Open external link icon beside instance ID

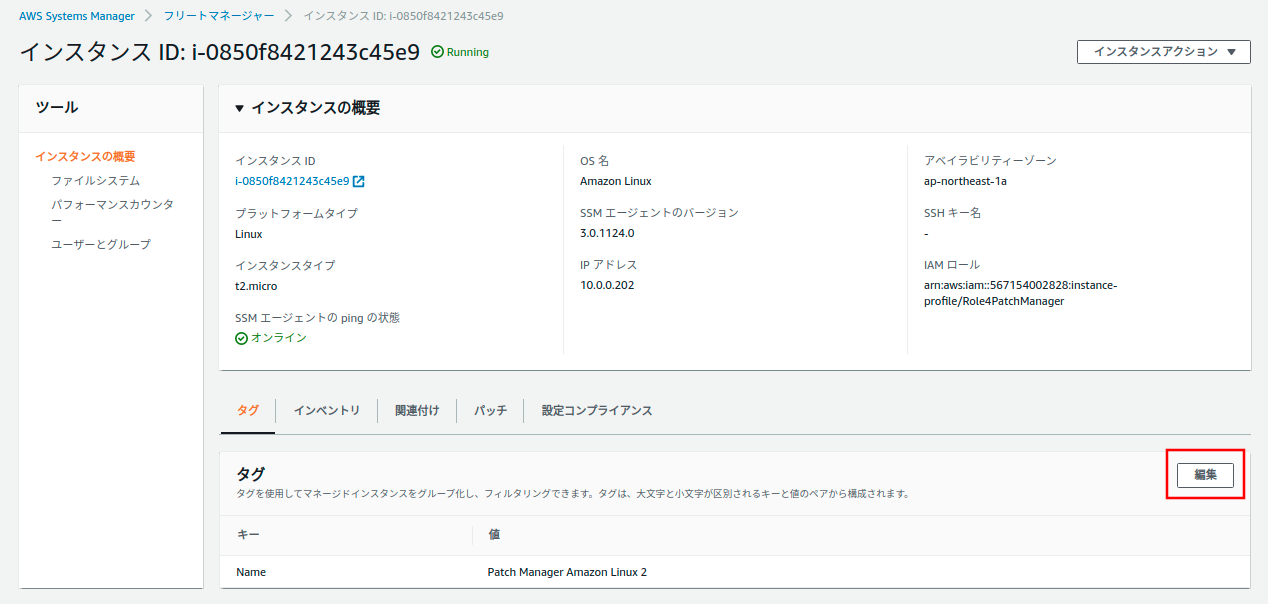point(359,181)
